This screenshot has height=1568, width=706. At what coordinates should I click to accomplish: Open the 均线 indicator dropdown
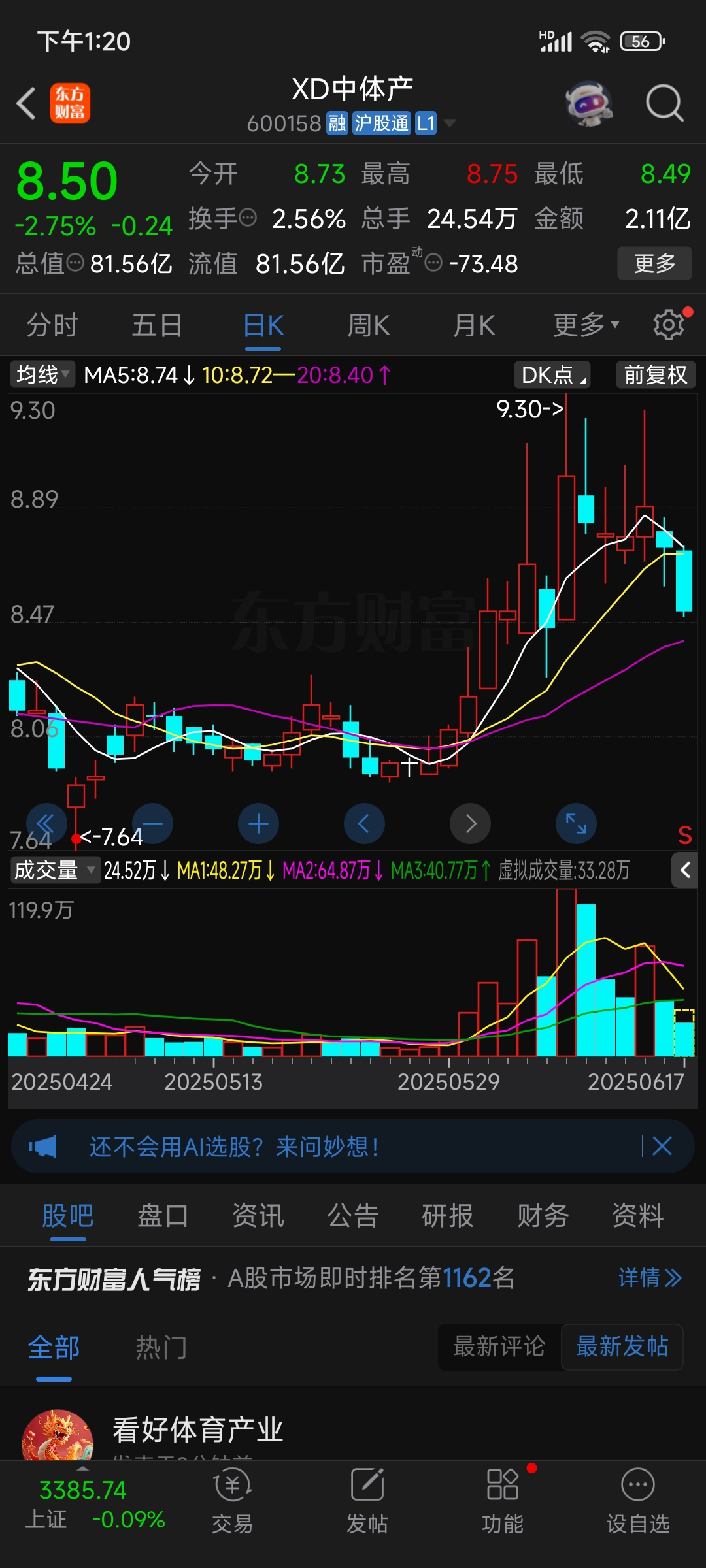tap(42, 374)
